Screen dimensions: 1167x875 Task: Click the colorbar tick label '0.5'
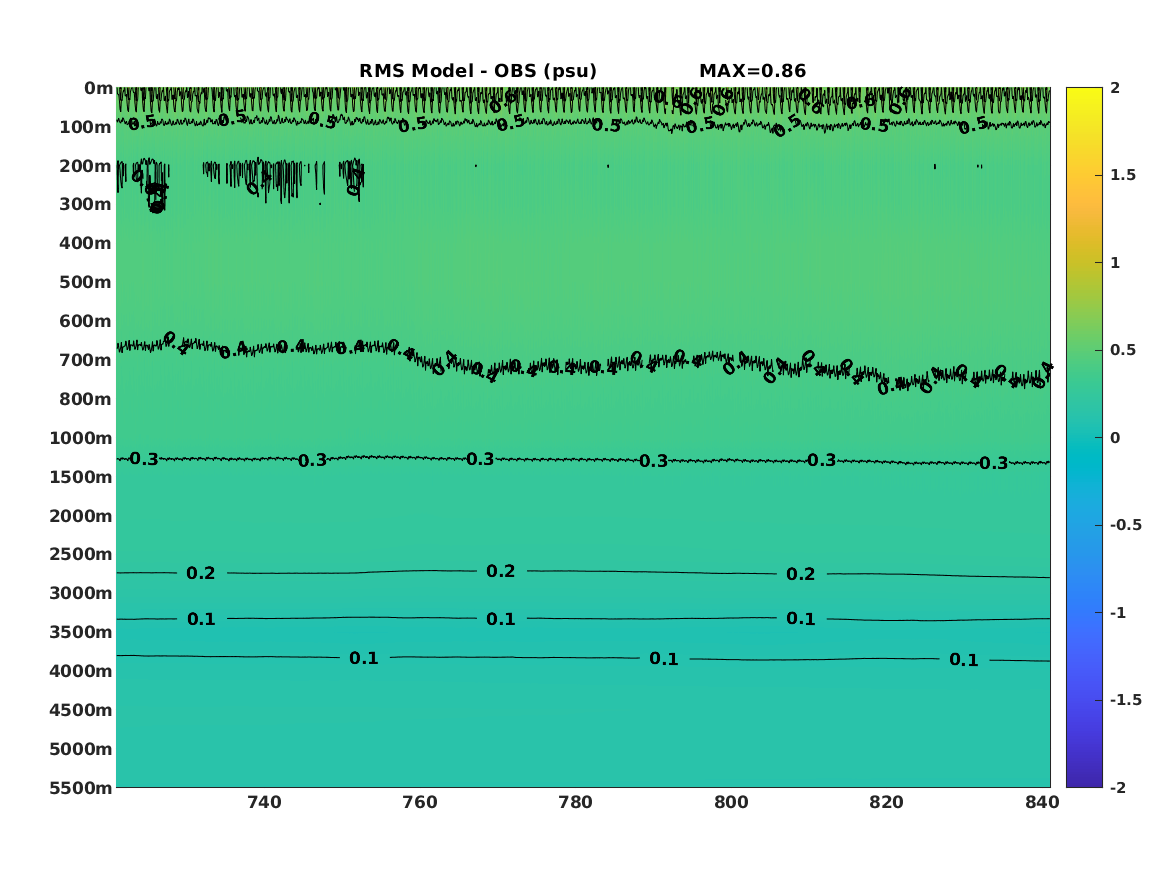(x=1123, y=350)
